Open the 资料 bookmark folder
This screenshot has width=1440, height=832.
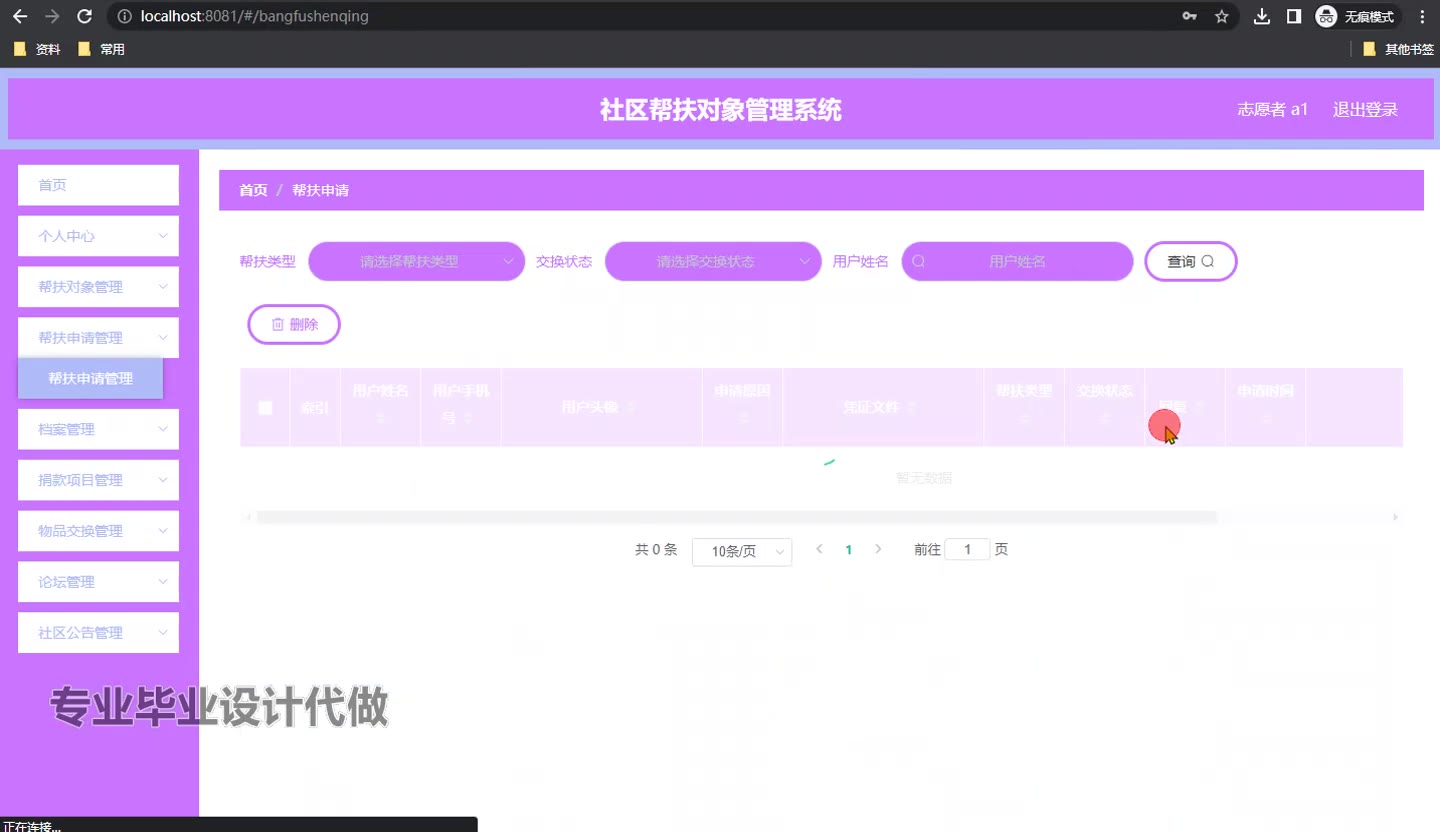click(x=37, y=49)
